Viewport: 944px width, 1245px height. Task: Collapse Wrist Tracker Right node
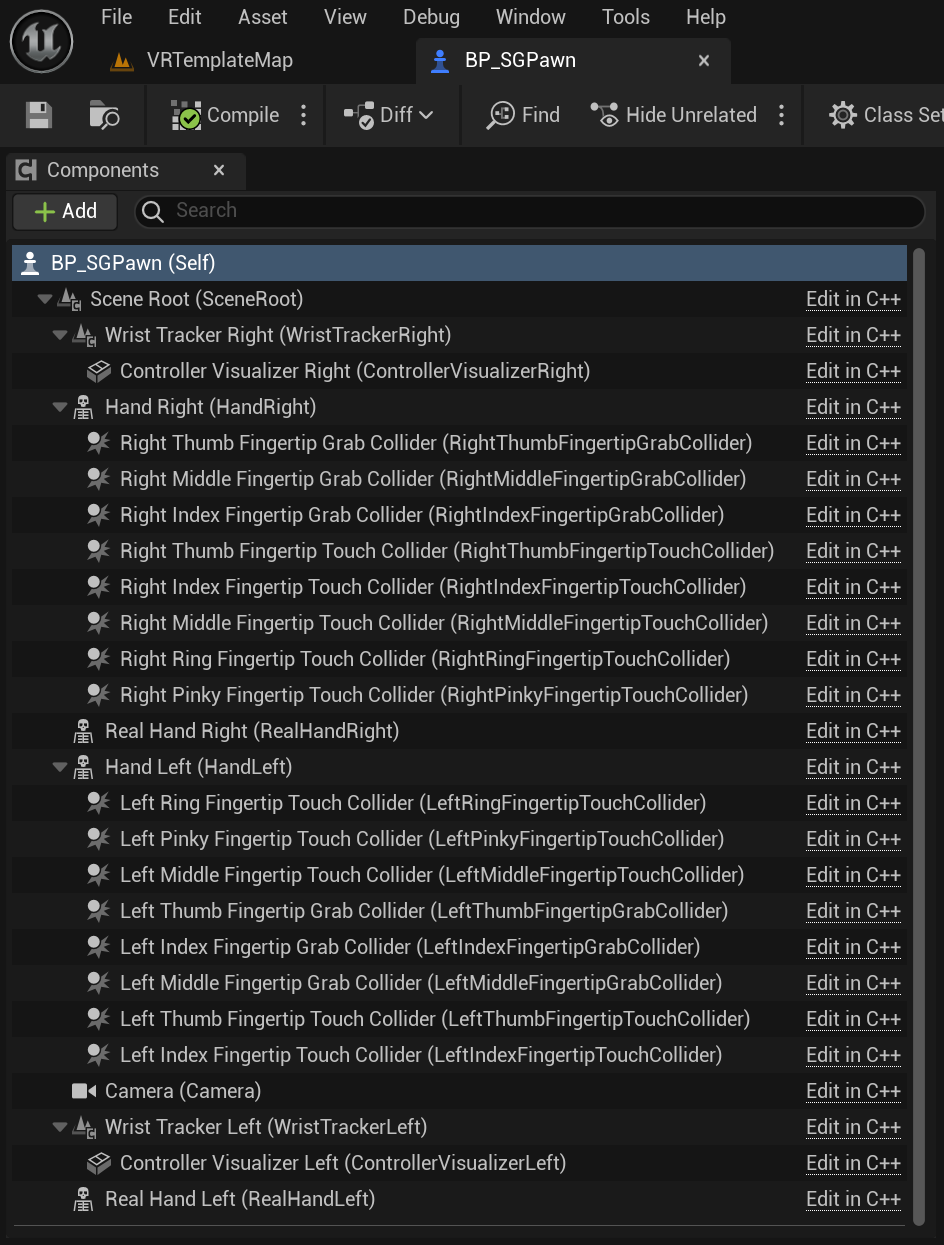59,335
